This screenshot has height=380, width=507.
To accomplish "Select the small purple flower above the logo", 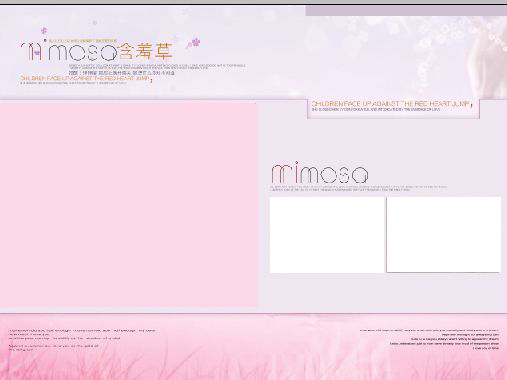I will [44, 31].
